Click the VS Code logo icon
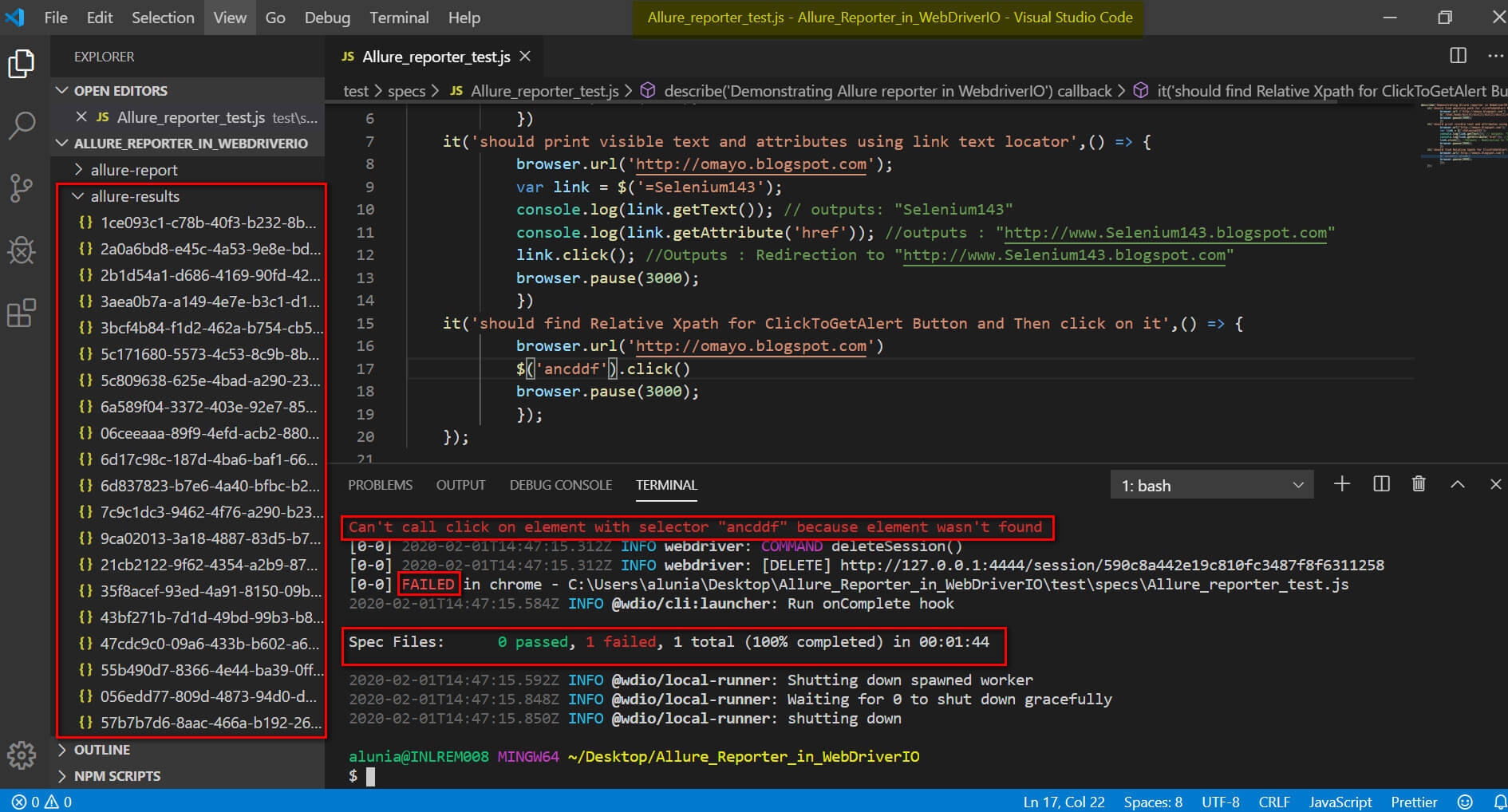Image resolution: width=1508 pixels, height=812 pixels. (14, 17)
